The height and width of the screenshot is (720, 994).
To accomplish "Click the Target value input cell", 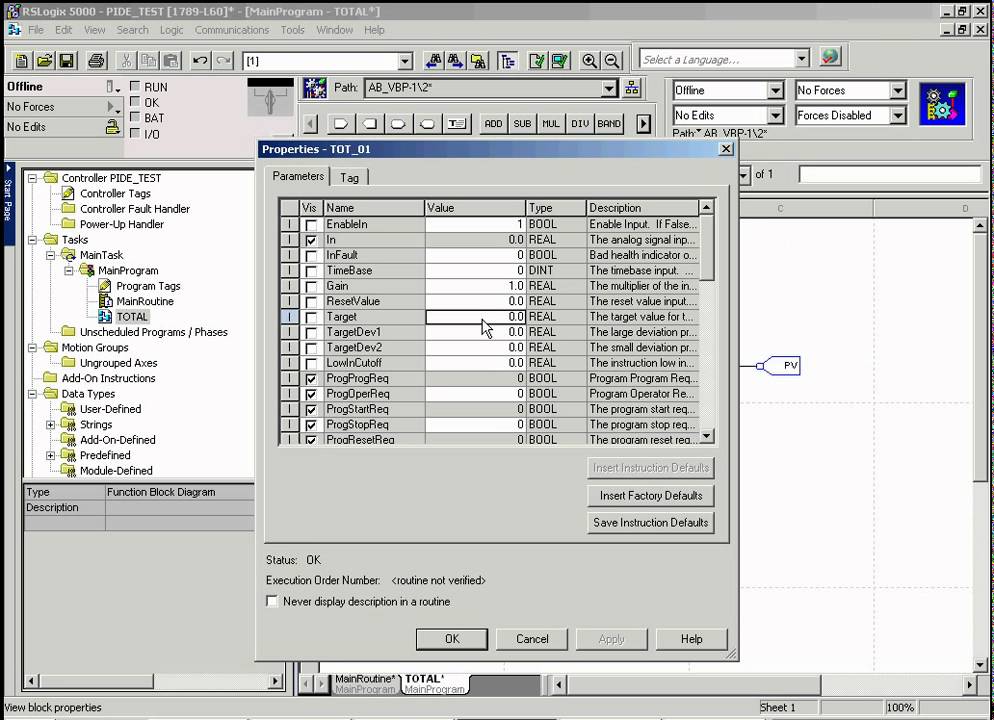I will 475,317.
